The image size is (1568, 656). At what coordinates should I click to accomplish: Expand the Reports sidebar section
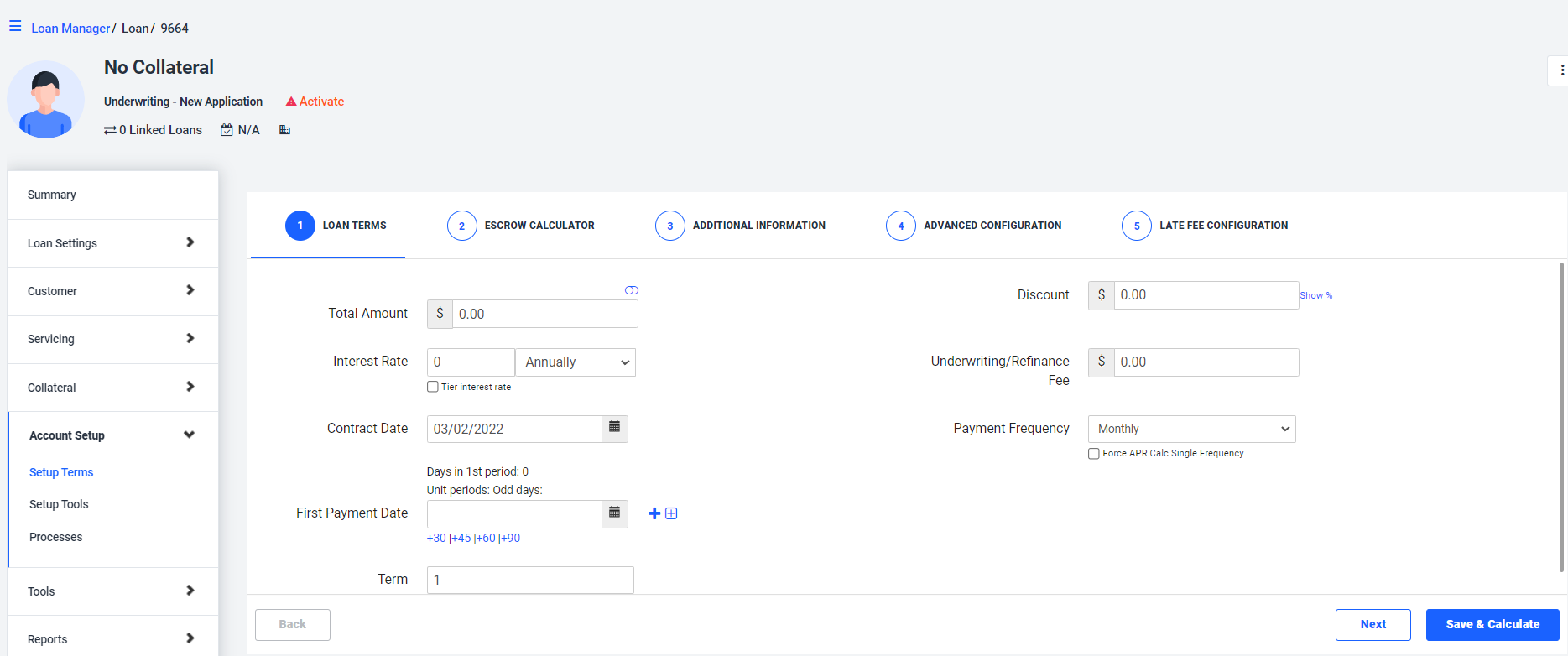pyautogui.click(x=112, y=639)
